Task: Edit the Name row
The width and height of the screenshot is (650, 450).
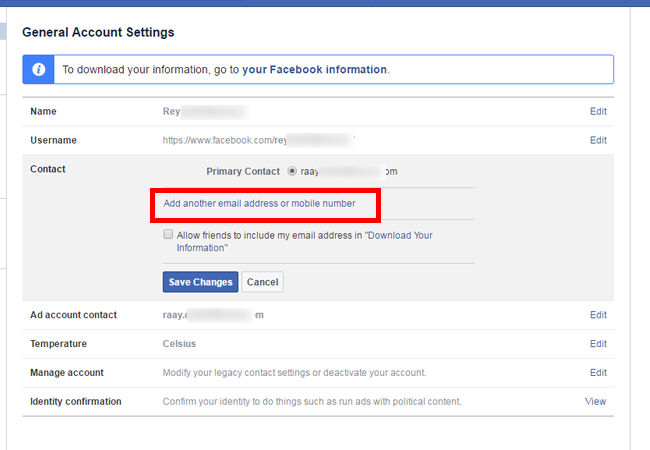Action: [598, 111]
